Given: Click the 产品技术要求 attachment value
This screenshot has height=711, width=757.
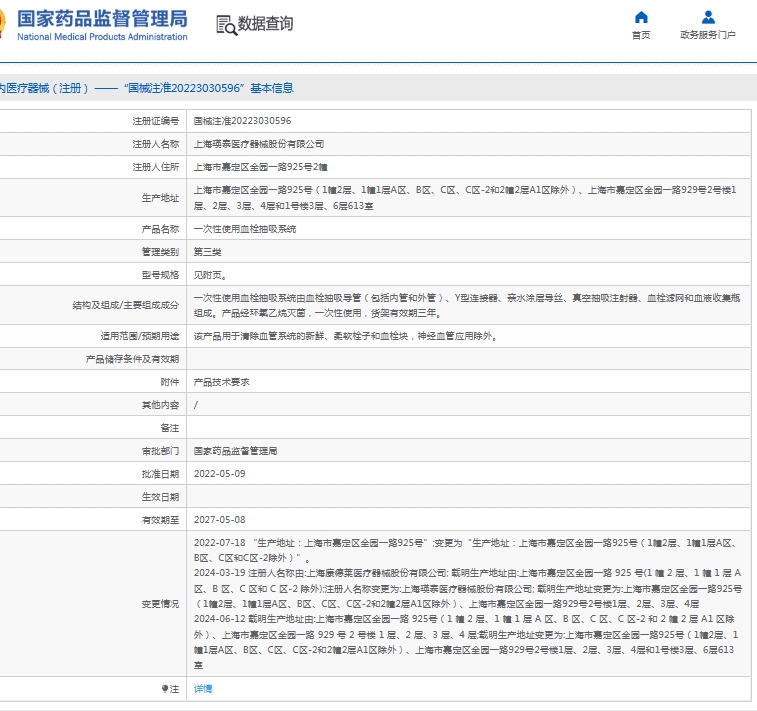Looking at the screenshot, I should click(x=222, y=382).
